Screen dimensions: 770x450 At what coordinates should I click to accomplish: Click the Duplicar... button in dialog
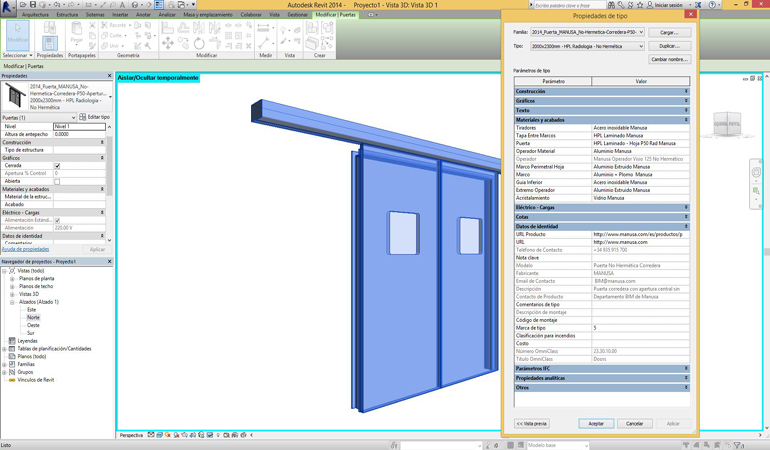669,46
